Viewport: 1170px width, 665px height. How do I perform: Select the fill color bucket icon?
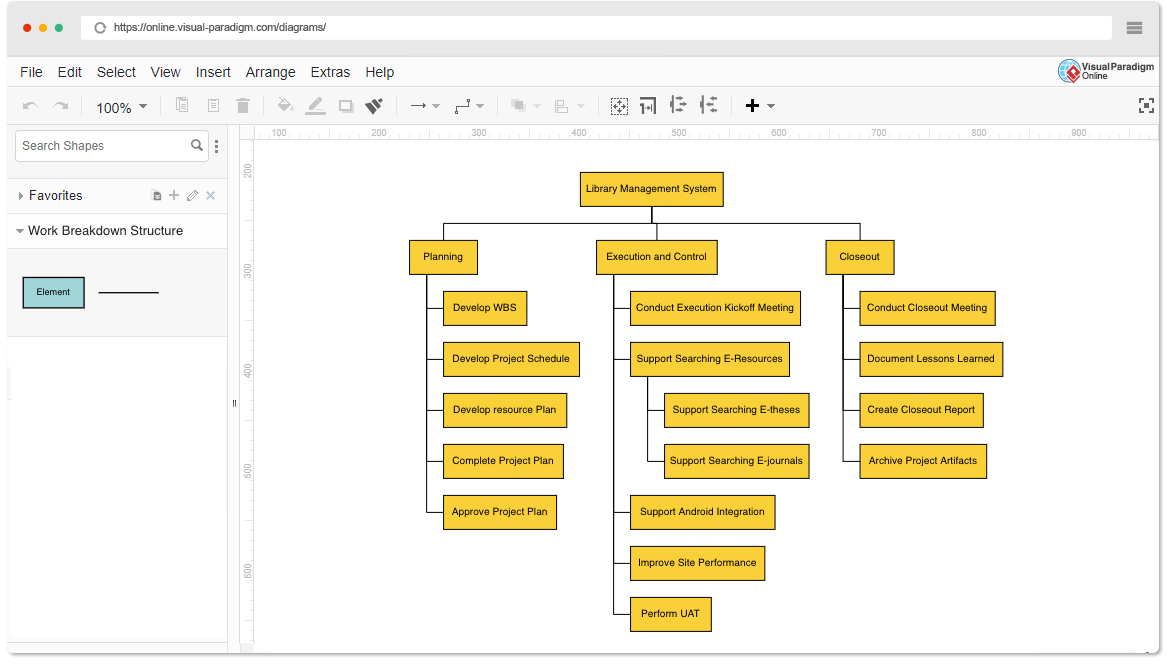click(x=284, y=105)
